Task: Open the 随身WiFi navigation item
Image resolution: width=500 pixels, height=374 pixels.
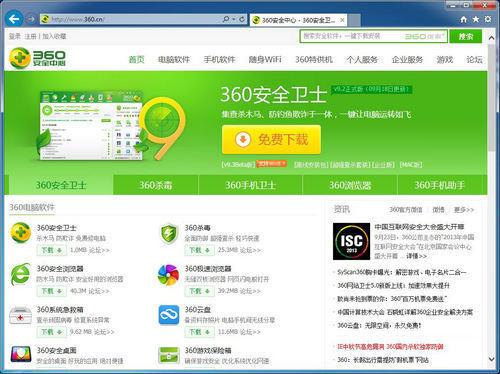Action: (x=265, y=60)
